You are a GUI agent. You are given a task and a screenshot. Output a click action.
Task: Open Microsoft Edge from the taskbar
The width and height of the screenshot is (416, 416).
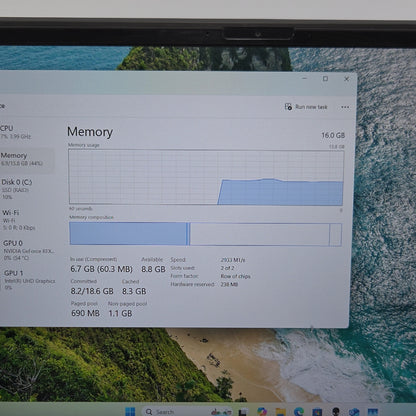[x=299, y=412]
